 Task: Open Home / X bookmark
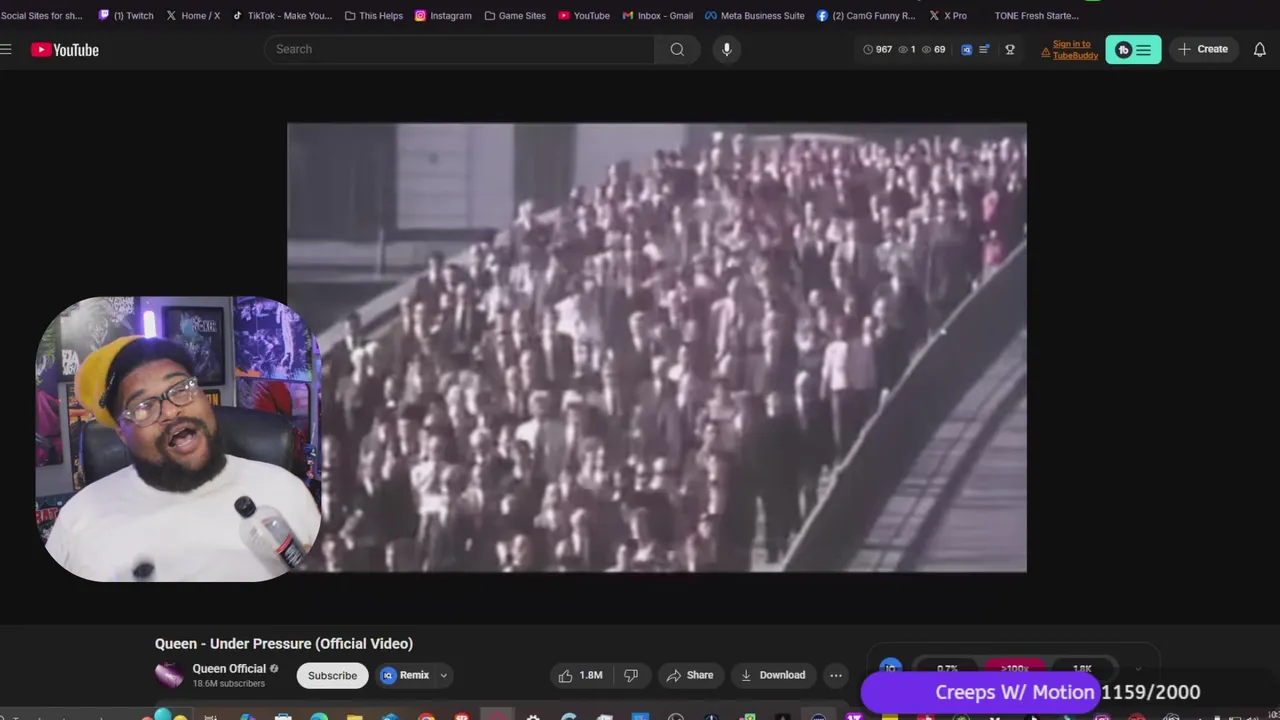[x=193, y=15]
